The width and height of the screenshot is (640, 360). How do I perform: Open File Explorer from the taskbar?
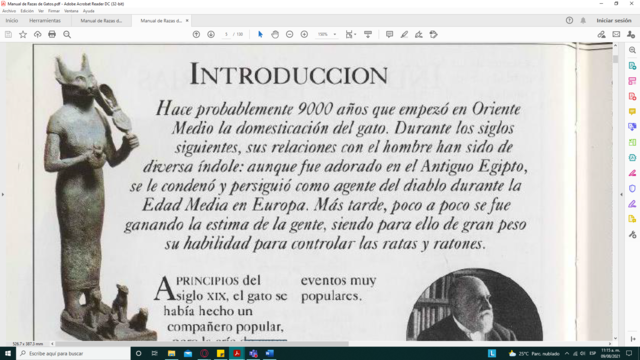coord(171,353)
